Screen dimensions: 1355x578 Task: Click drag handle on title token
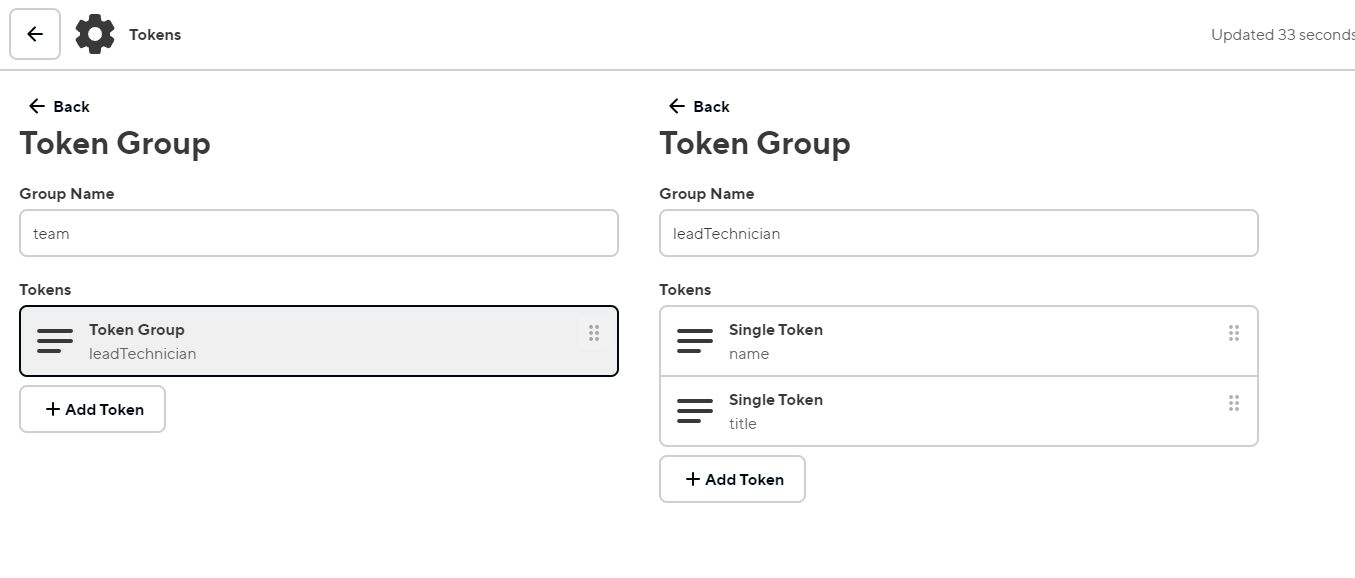1234,403
